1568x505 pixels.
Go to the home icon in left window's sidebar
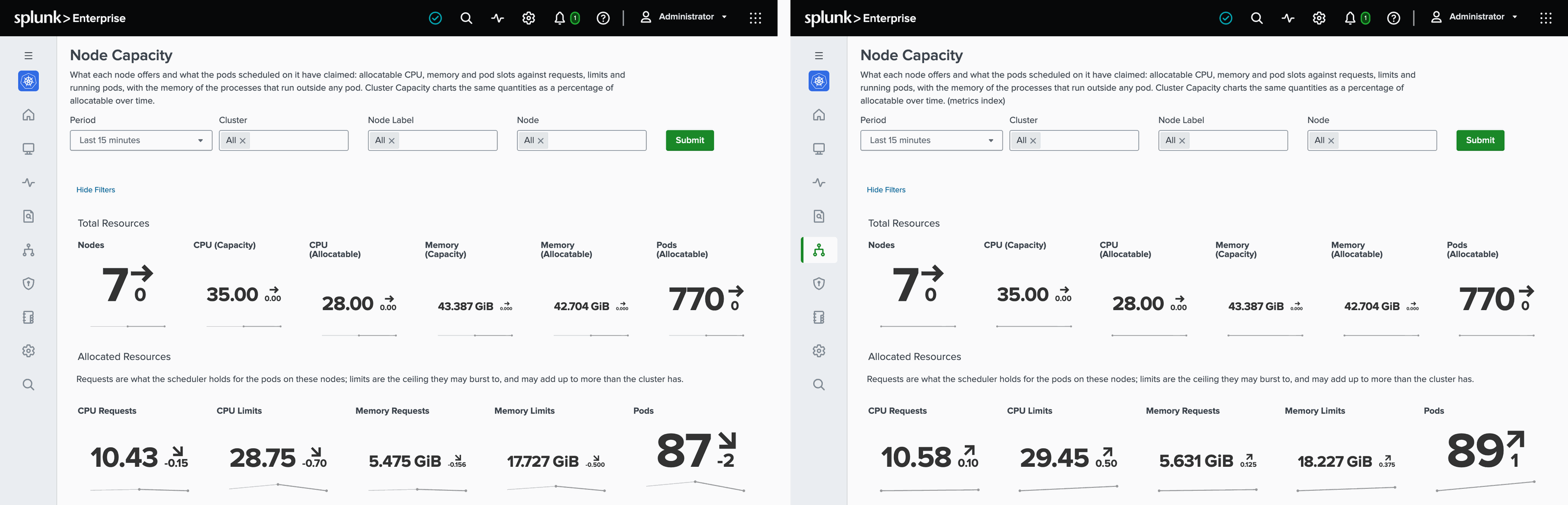28,115
